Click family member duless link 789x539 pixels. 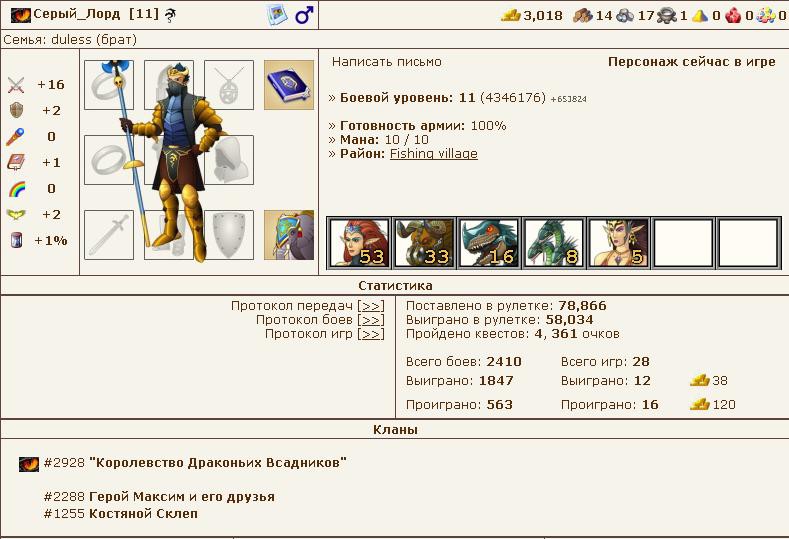pyautogui.click(x=71, y=40)
